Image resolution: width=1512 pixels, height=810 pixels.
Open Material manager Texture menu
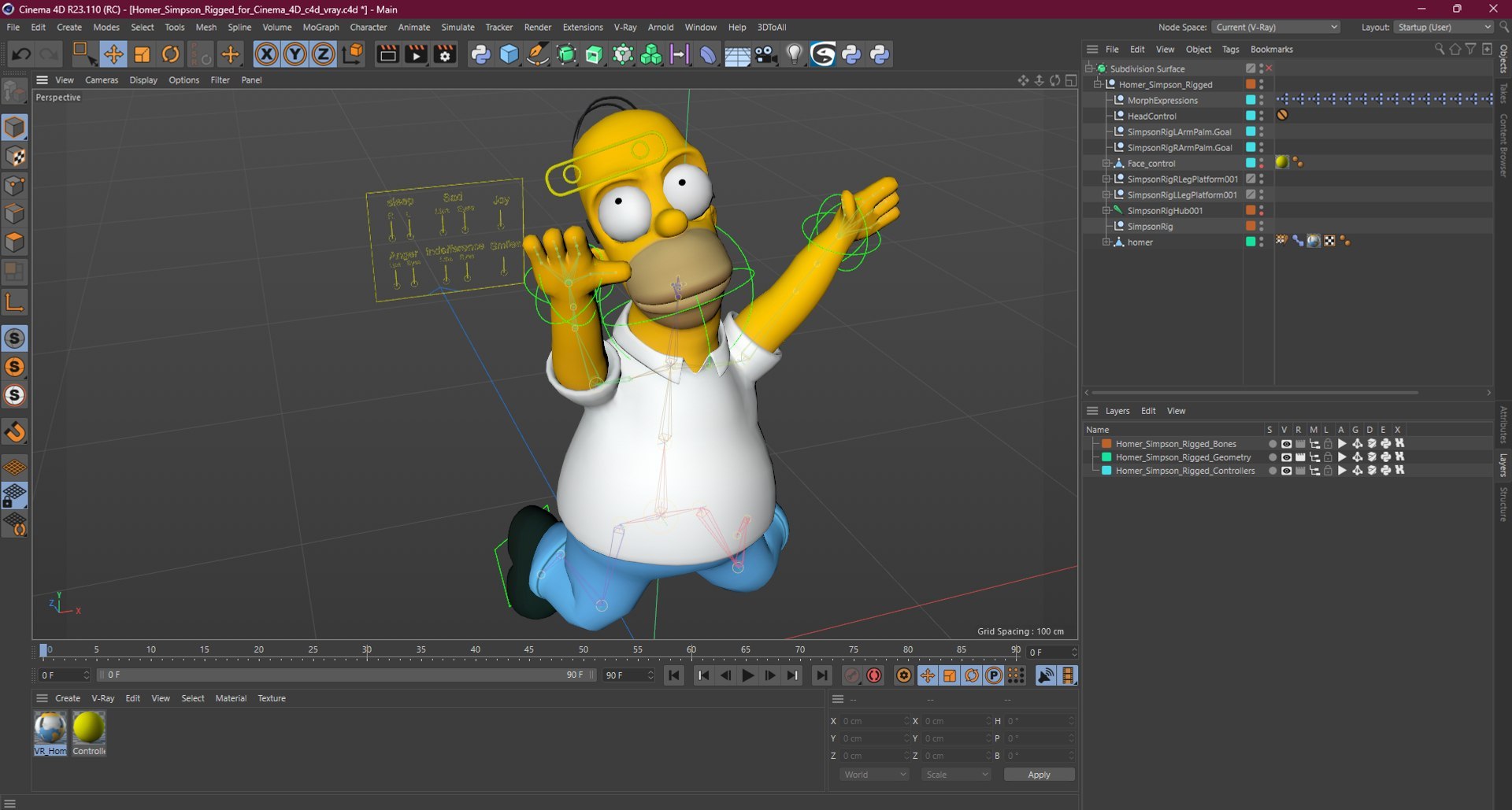click(x=272, y=698)
